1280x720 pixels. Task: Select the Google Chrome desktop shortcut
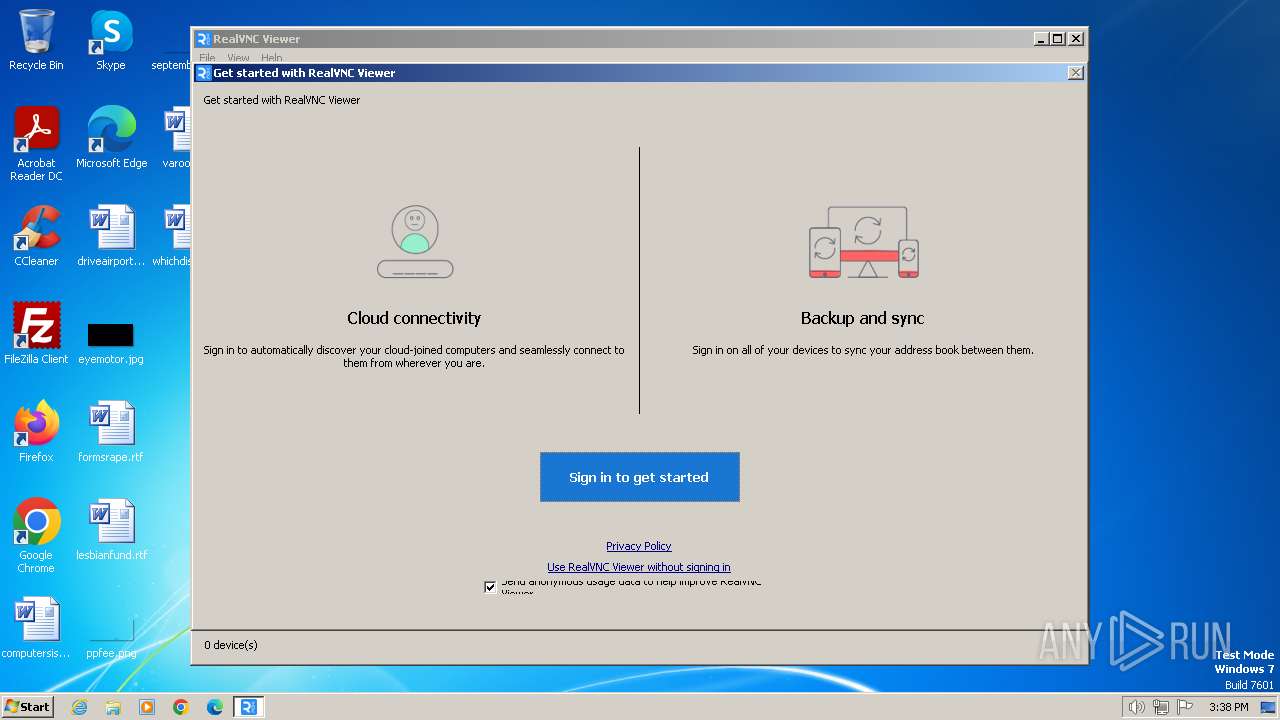(x=36, y=536)
